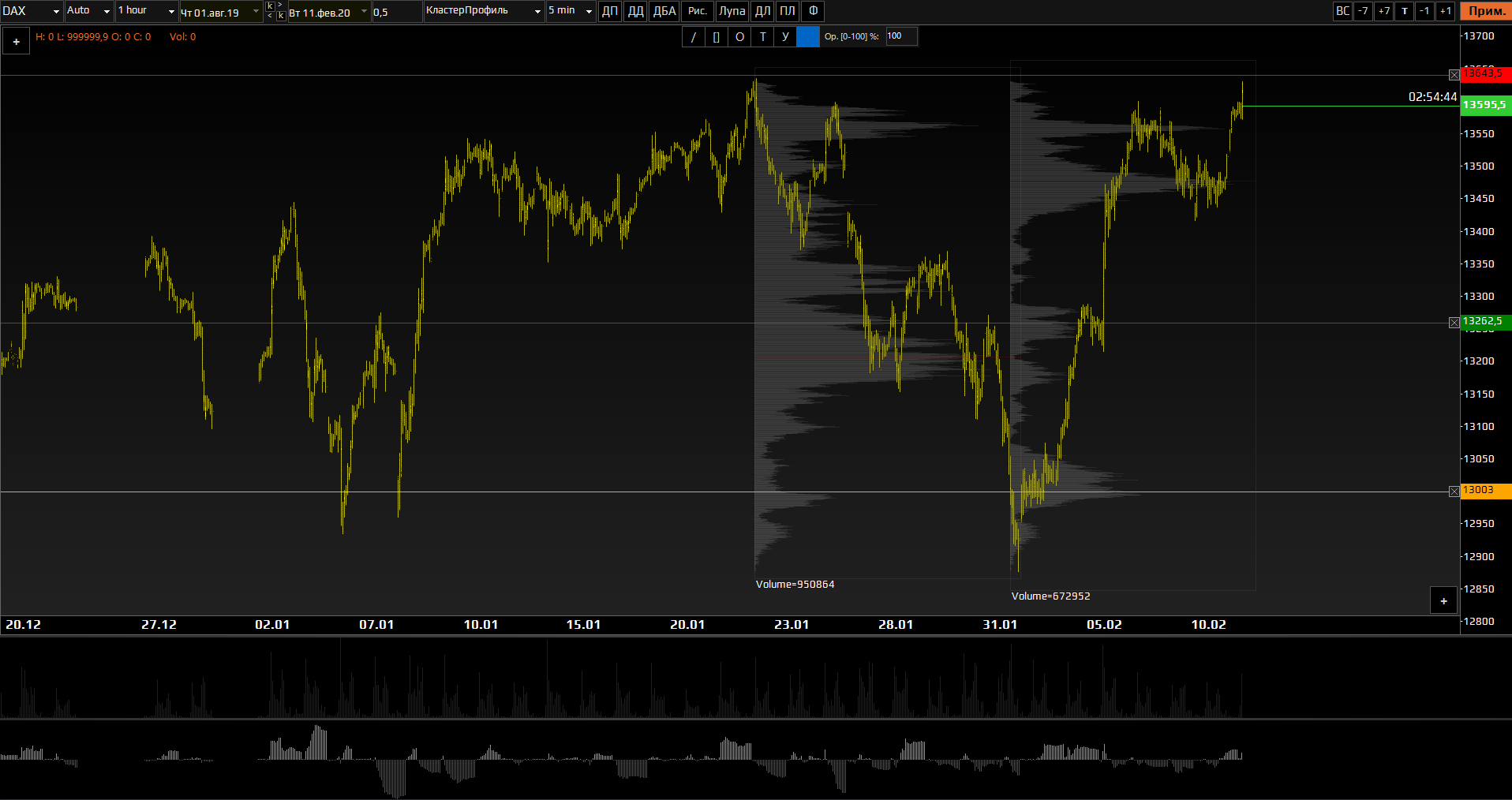
Task: Open the Лупа magnifier tool
Action: pos(732,11)
